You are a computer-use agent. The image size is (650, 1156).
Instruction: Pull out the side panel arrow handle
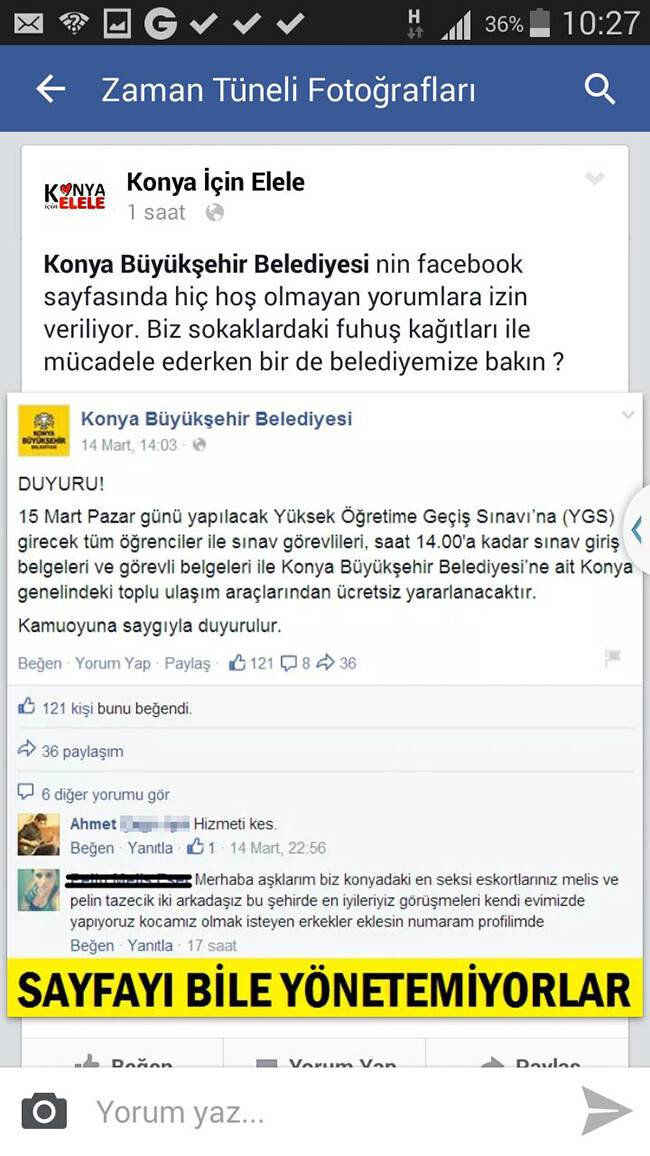coord(637,529)
